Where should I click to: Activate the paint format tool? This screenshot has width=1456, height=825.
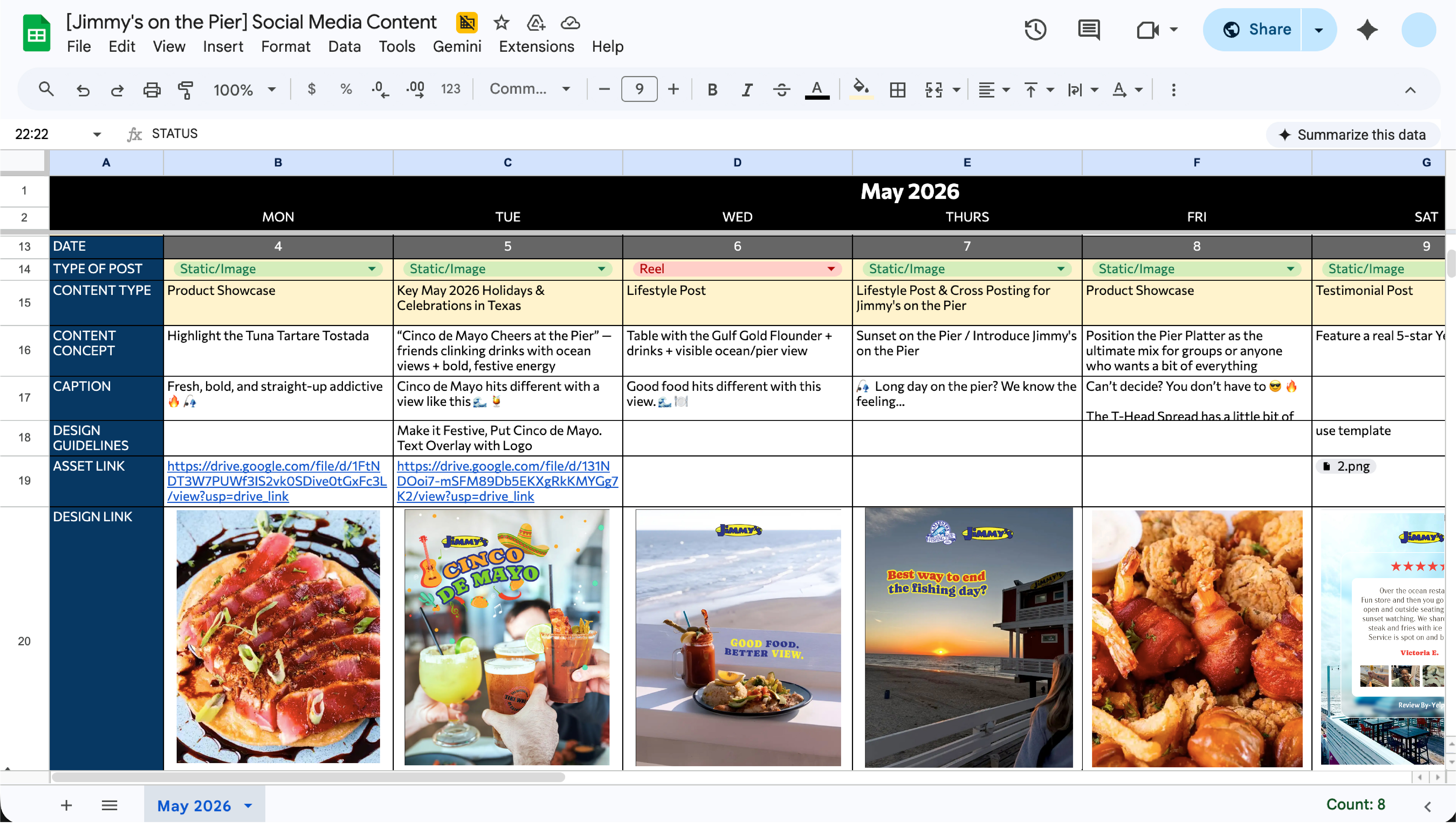tap(185, 90)
